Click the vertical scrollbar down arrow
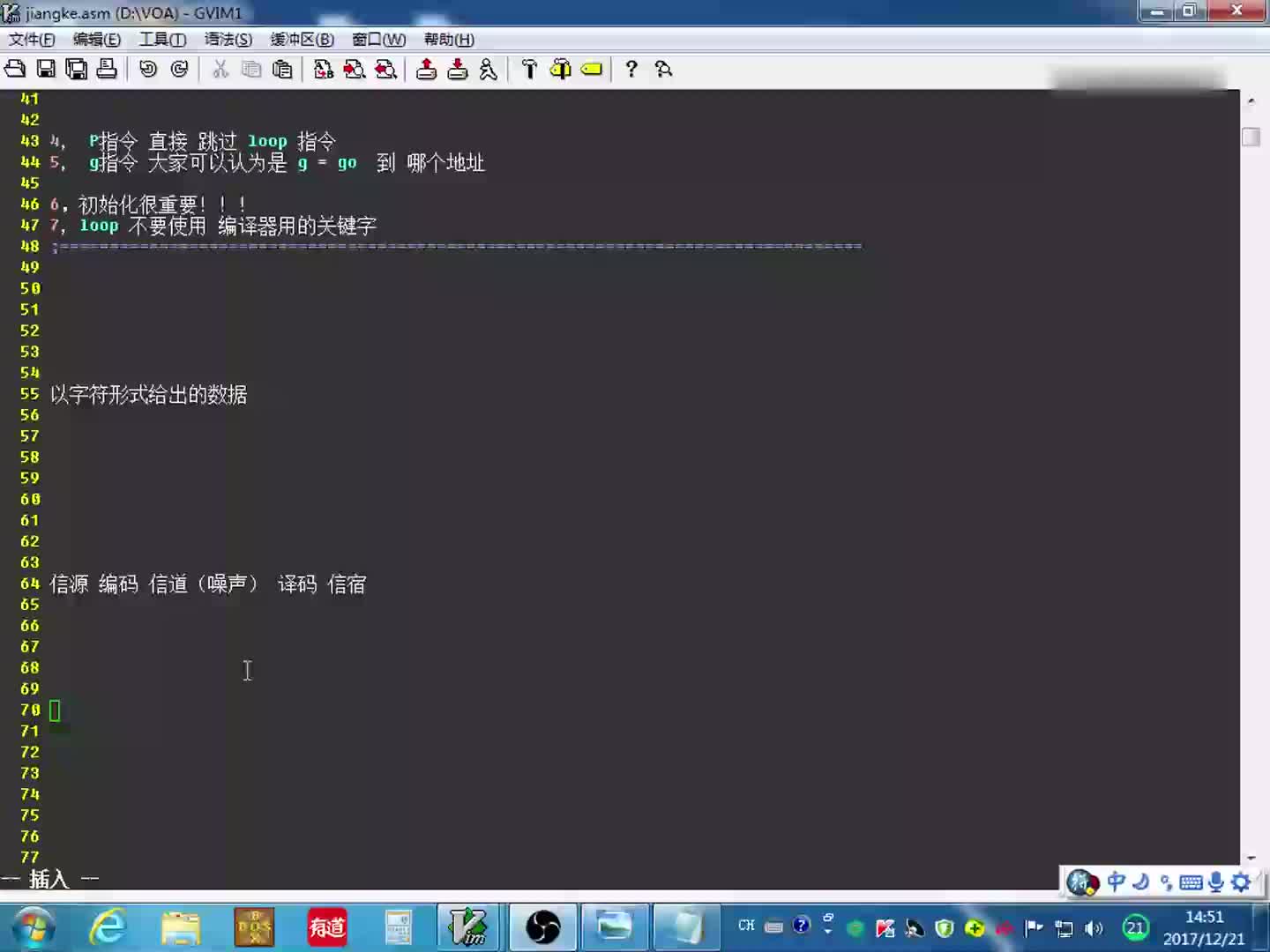This screenshot has width=1270, height=952. pos(1251,858)
